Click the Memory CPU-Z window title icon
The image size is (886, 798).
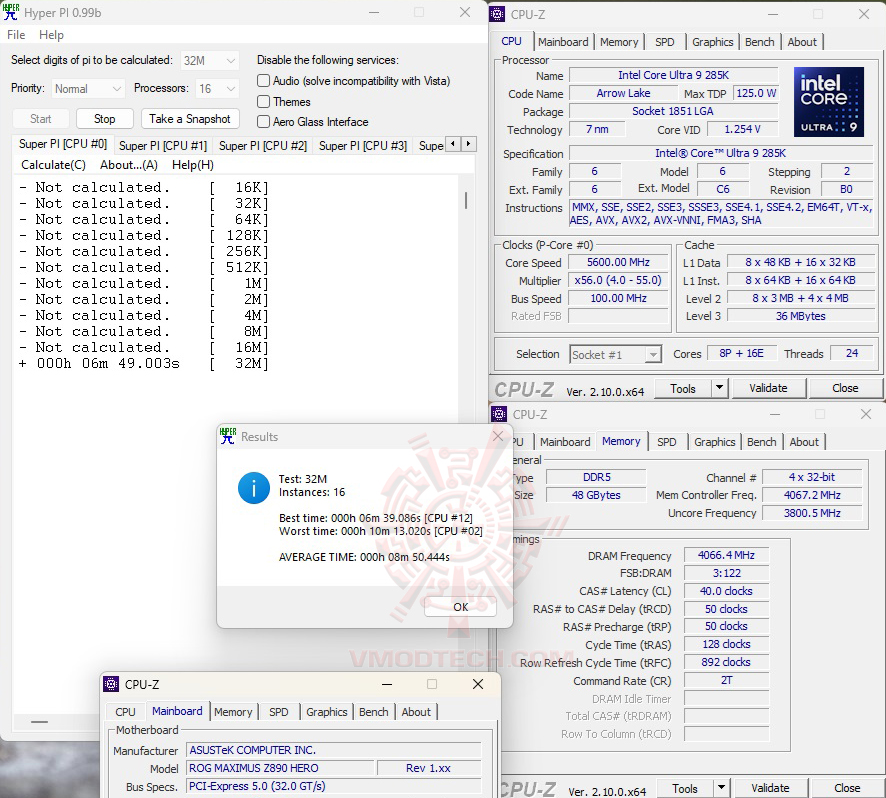(499, 414)
